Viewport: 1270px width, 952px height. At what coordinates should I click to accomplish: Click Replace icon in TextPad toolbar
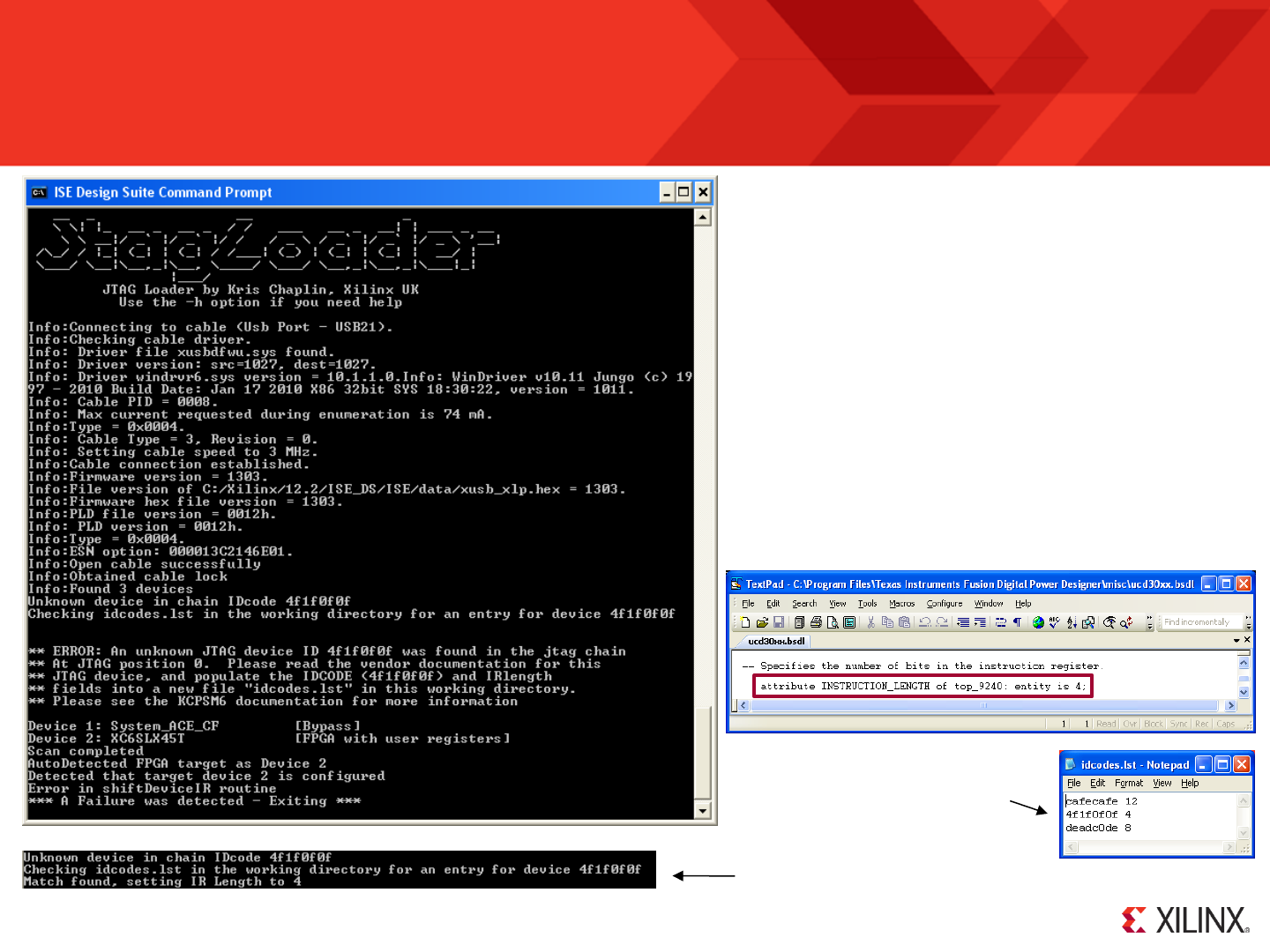pyautogui.click(x=1126, y=622)
